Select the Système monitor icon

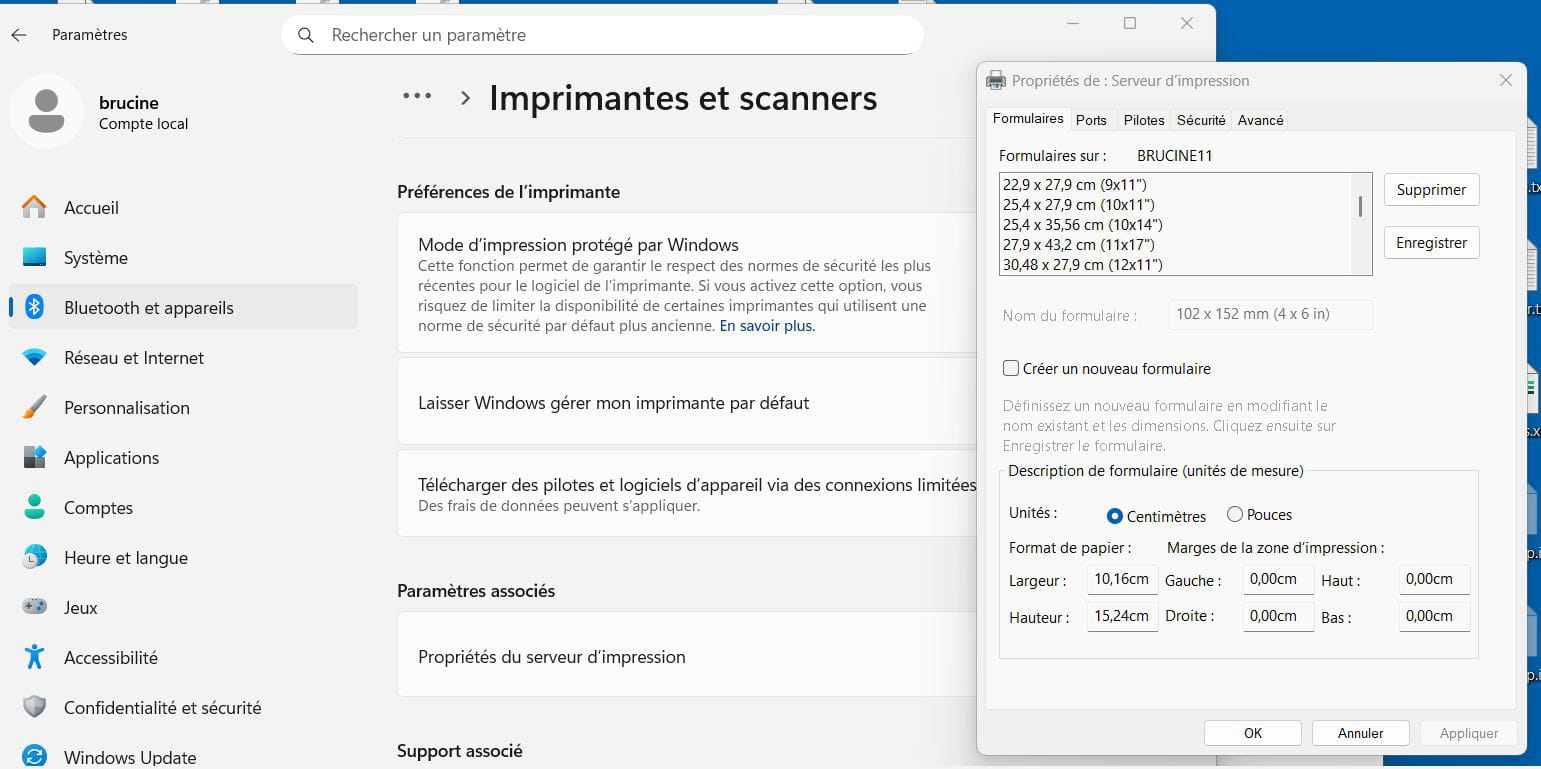[34, 258]
